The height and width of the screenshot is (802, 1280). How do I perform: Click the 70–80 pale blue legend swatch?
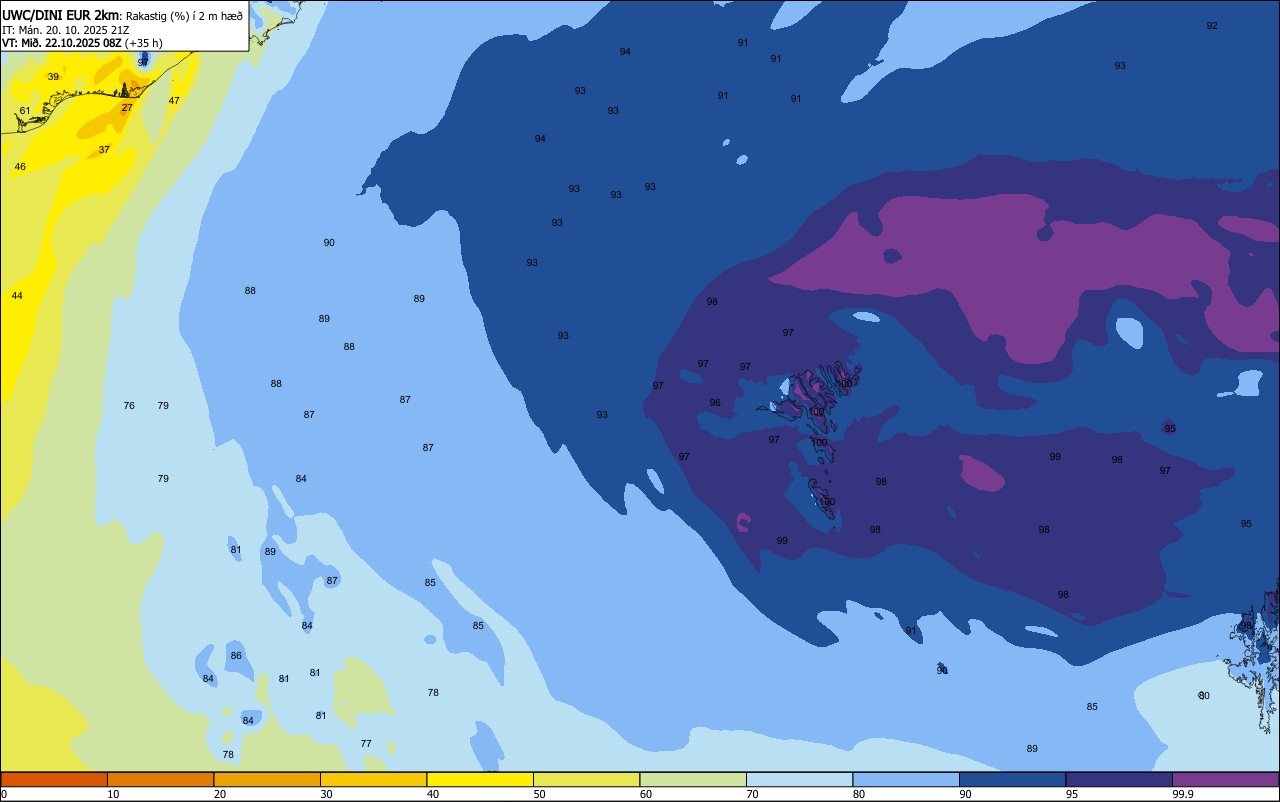click(x=799, y=779)
